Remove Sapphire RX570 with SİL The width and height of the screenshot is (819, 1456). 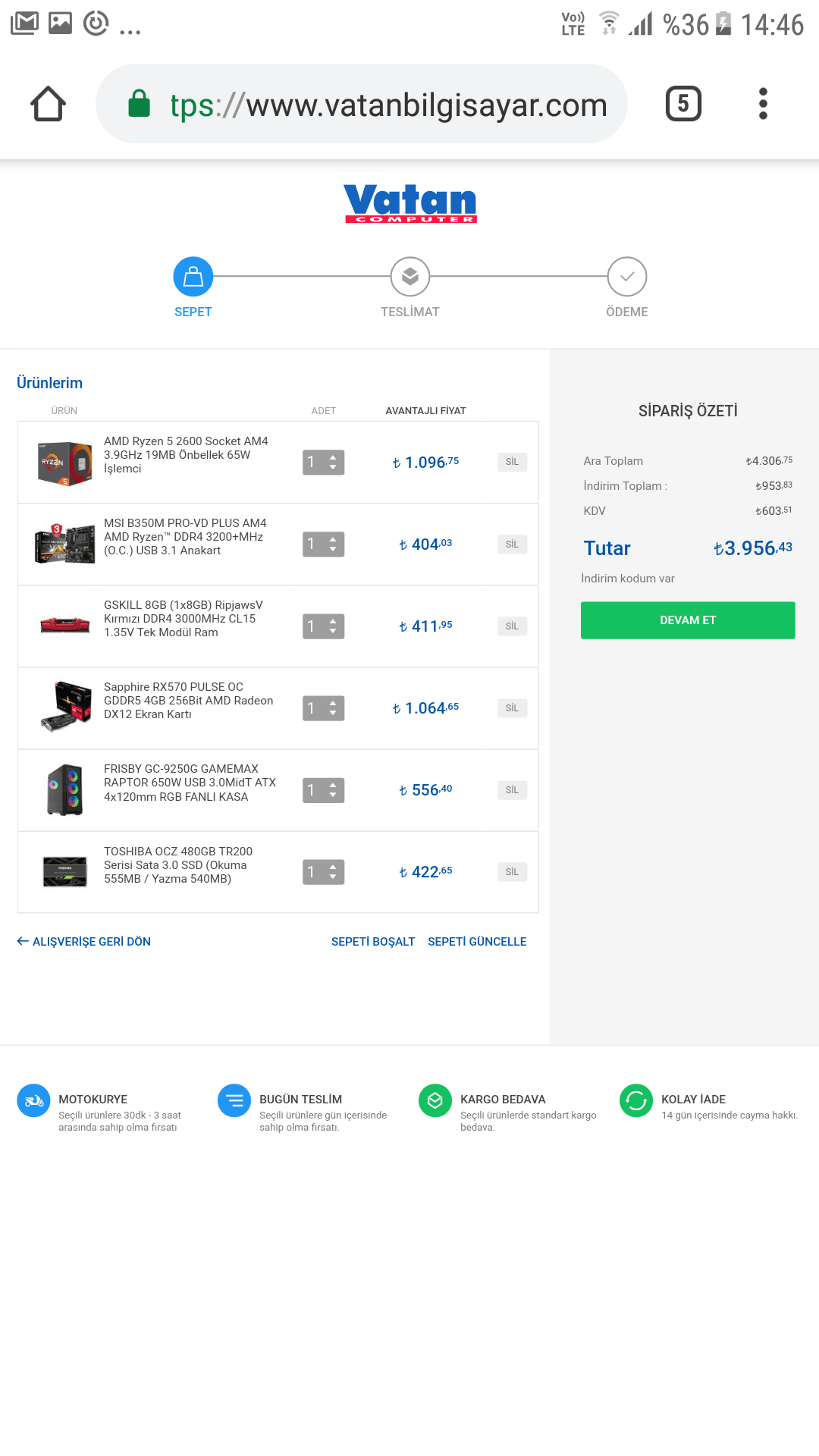[x=513, y=708]
